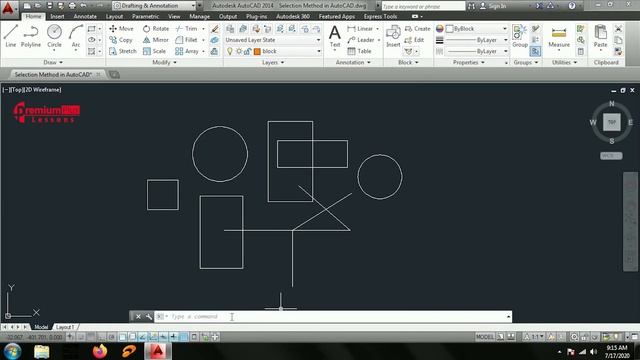Open the ByBlock object color dropdown
The image size is (640, 360).
pos(476,29)
